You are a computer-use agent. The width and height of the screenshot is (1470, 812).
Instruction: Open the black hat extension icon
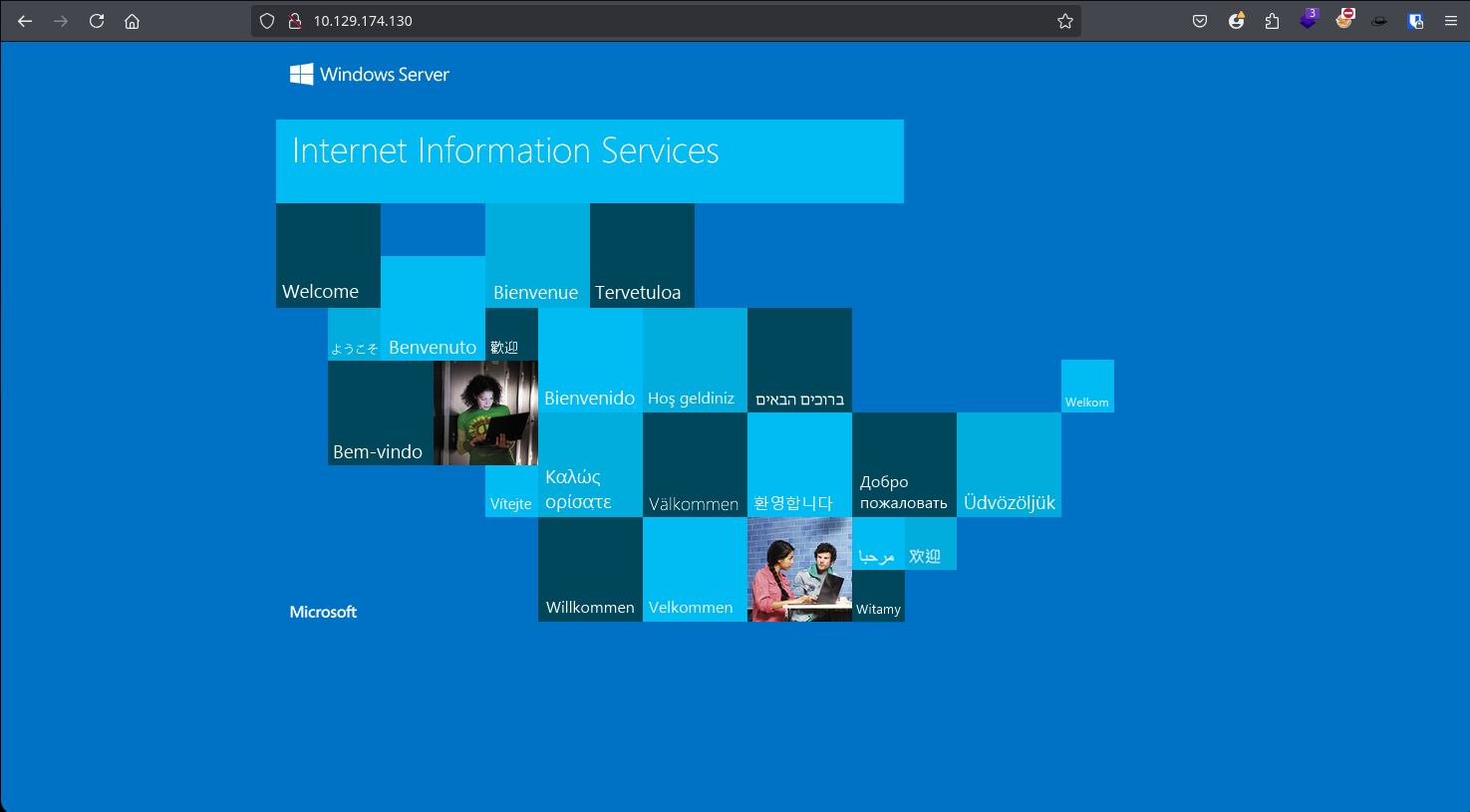(1379, 21)
